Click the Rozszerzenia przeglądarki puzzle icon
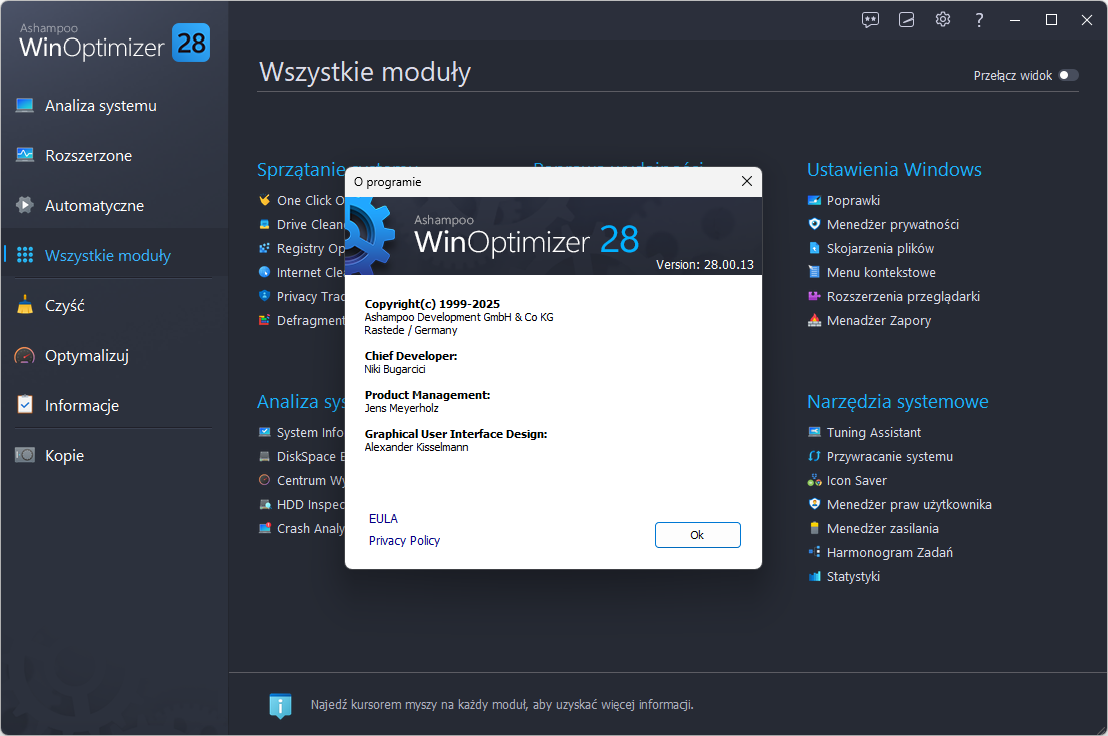 point(814,296)
